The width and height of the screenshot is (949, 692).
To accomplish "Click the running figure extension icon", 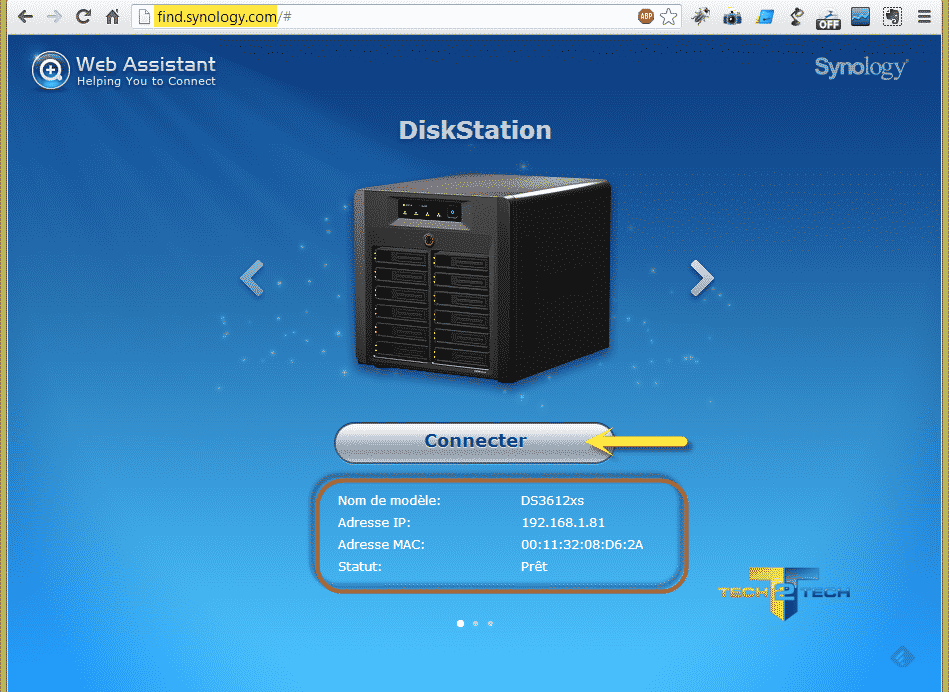I will 701,16.
